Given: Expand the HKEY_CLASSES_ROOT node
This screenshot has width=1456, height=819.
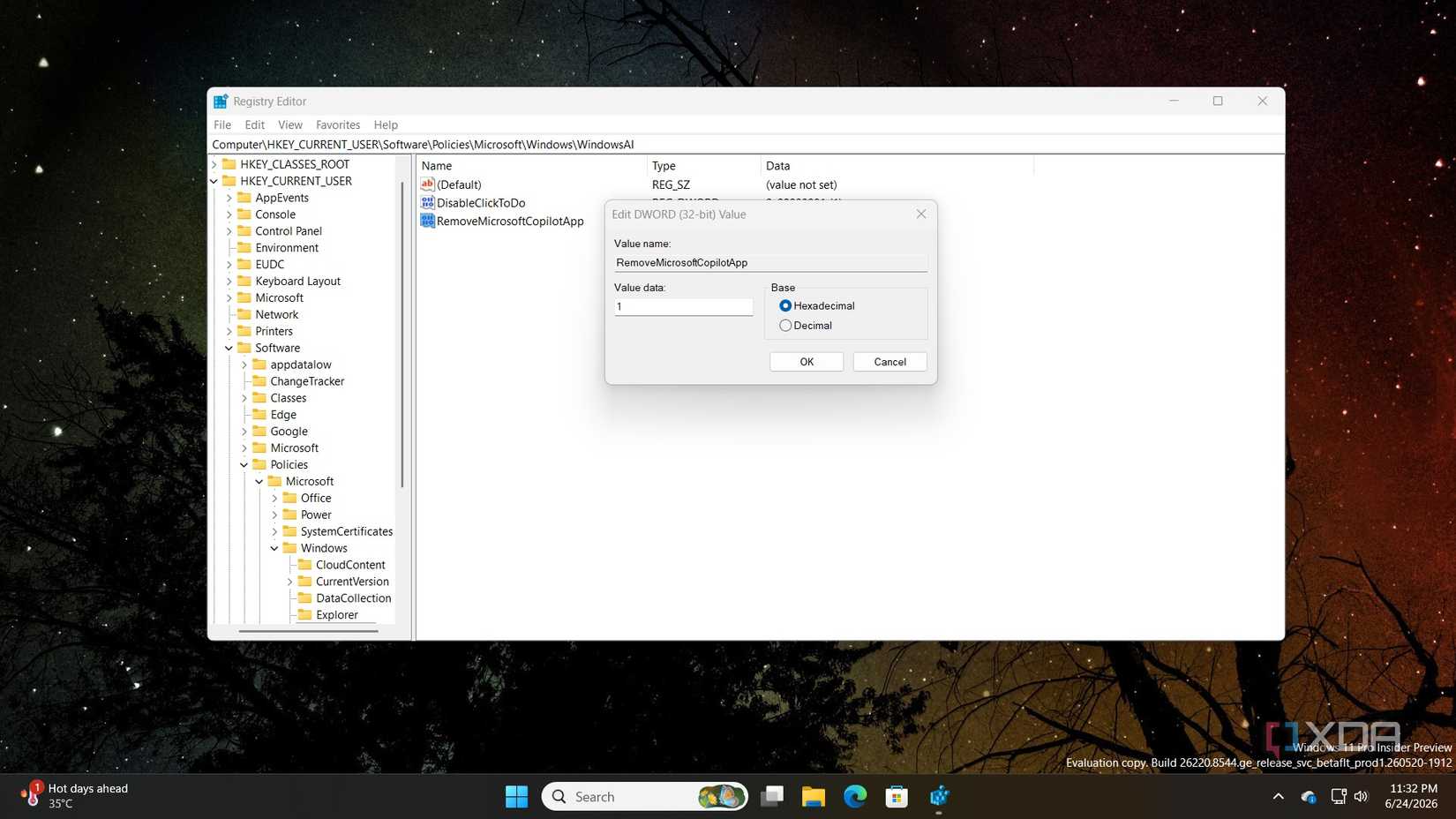Looking at the screenshot, I should tap(214, 164).
